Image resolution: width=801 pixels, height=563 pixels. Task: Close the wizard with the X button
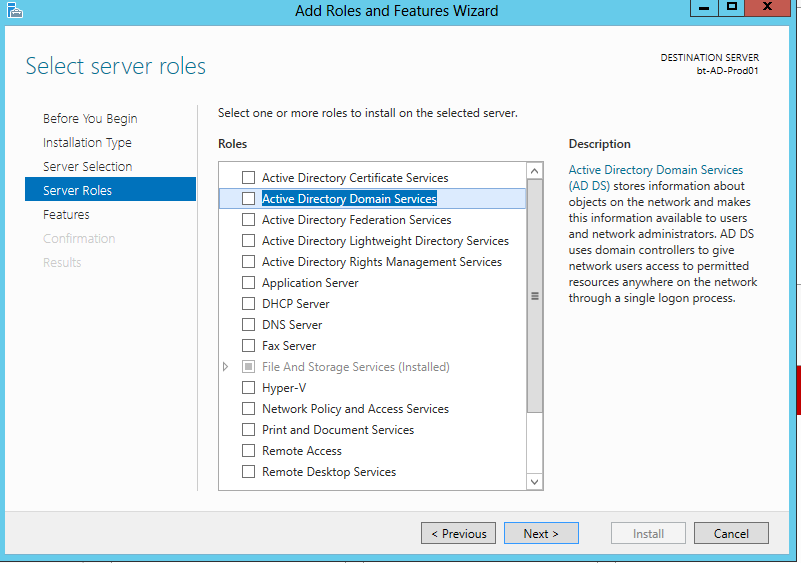[x=767, y=8]
